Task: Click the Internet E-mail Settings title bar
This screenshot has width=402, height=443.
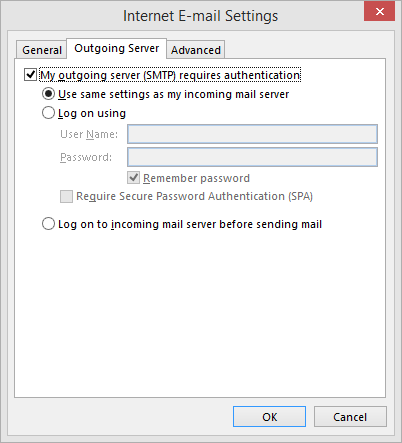Action: pyautogui.click(x=200, y=16)
